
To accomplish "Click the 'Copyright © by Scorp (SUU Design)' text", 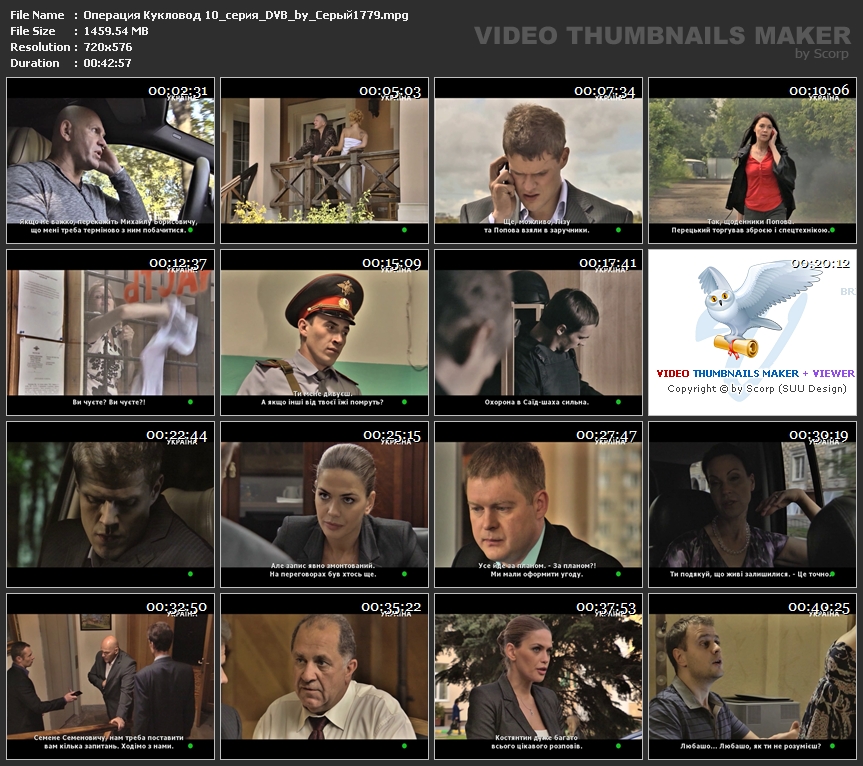I will click(757, 388).
